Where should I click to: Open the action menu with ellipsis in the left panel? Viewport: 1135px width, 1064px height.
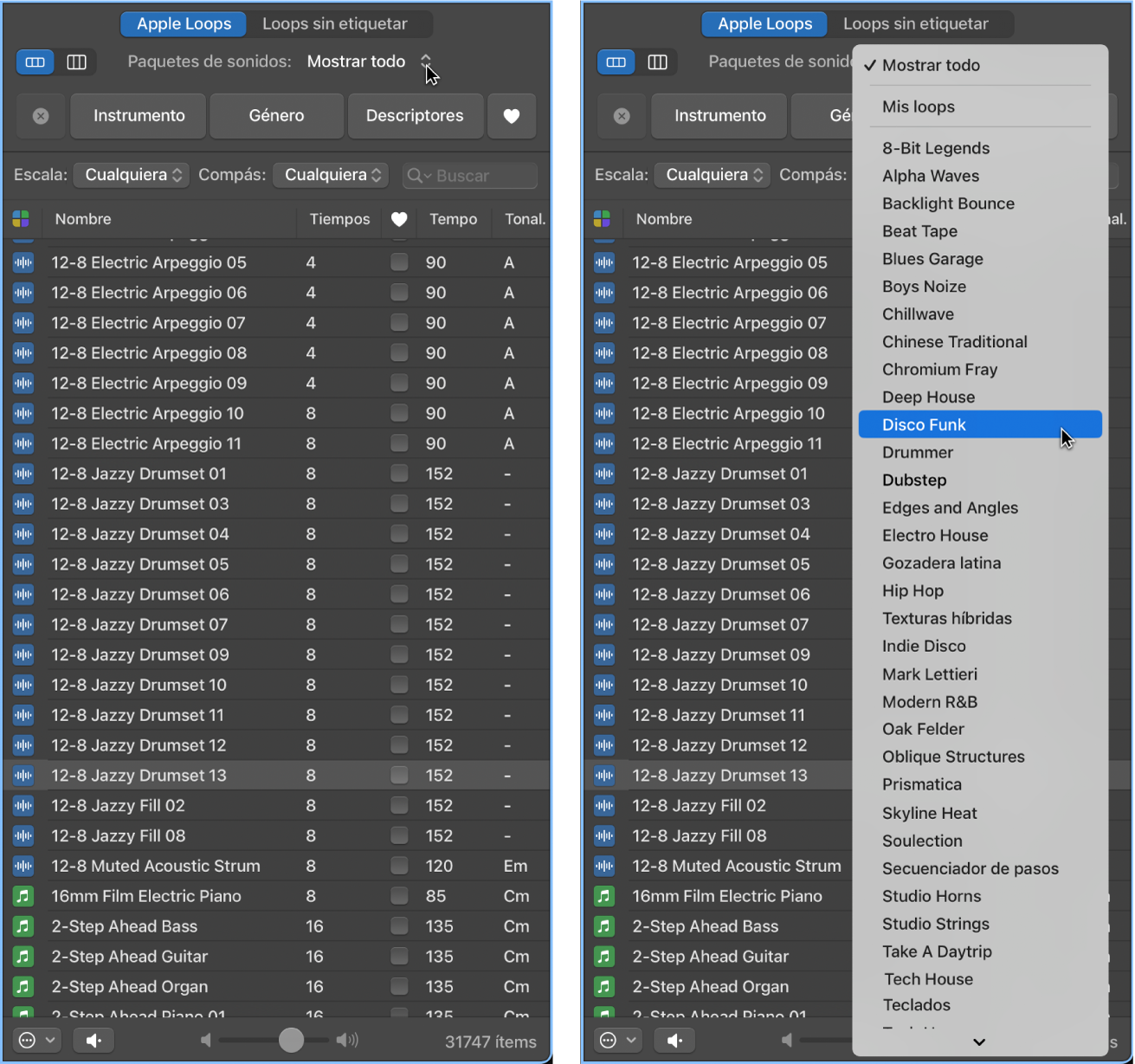[37, 1040]
